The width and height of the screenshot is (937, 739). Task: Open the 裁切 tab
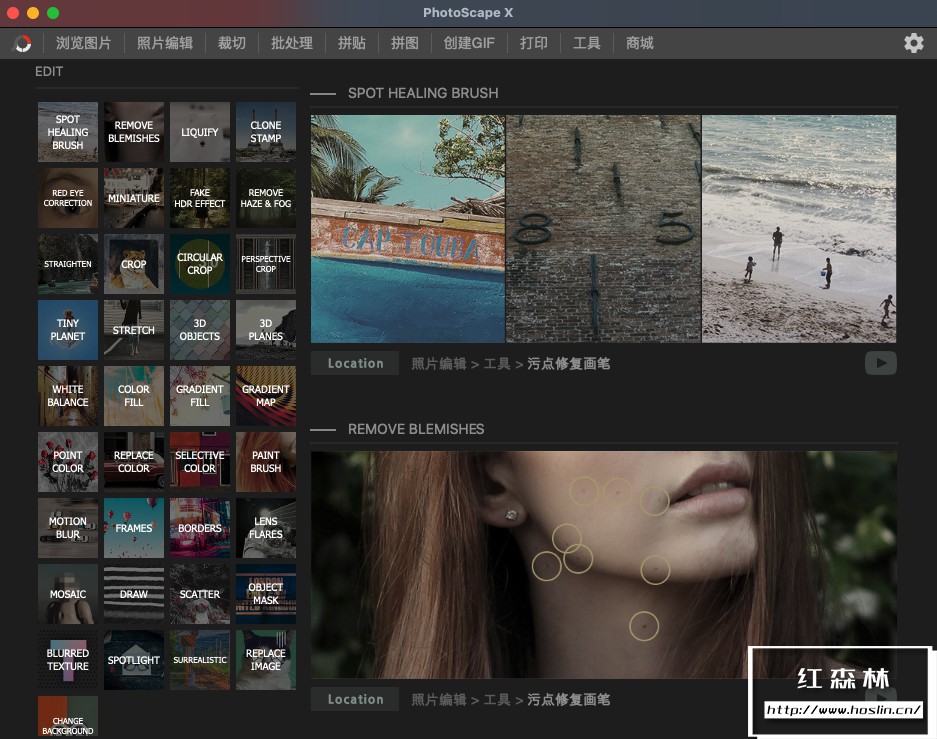231,43
